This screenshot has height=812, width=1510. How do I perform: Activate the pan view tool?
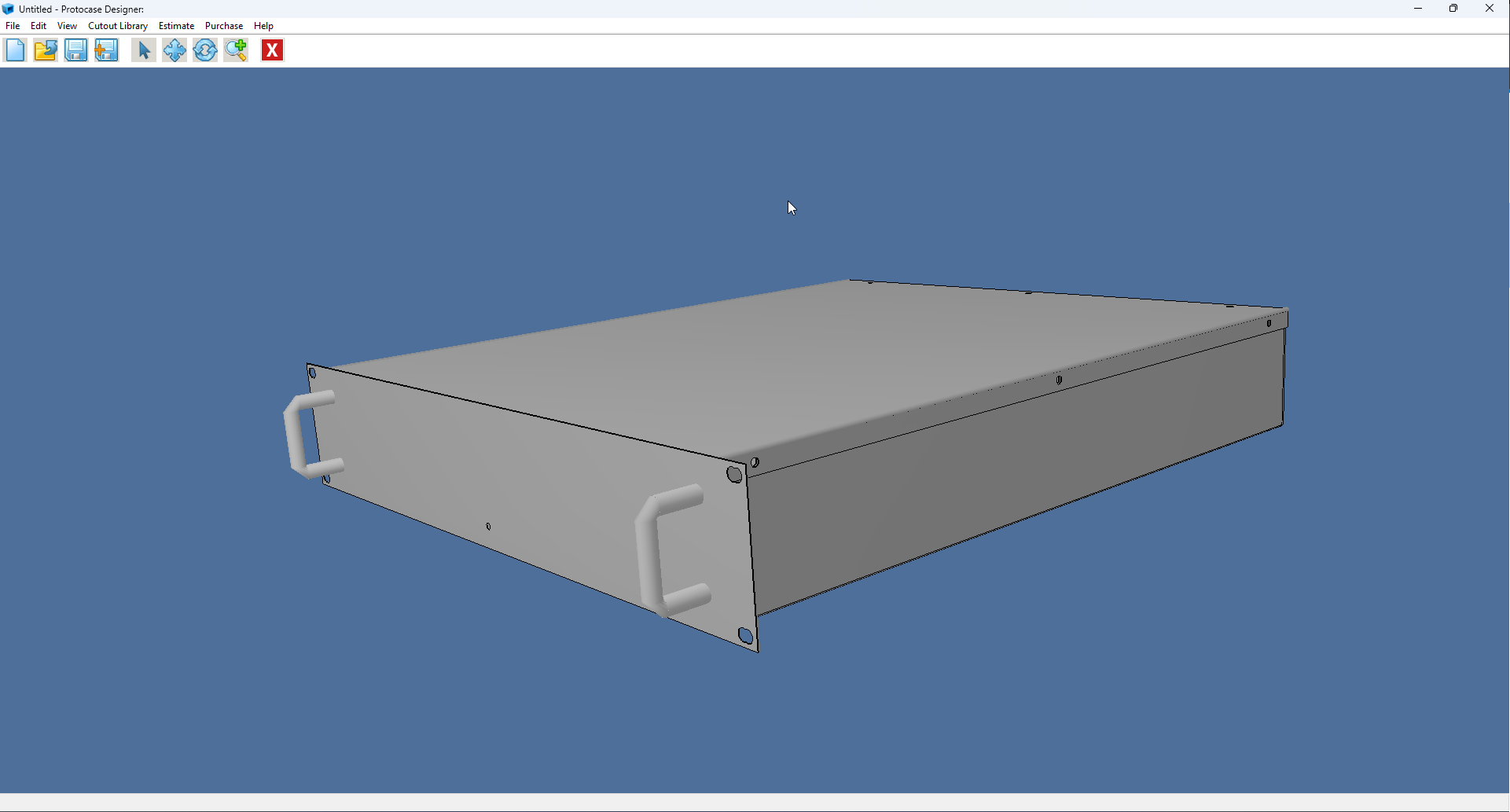pos(174,50)
